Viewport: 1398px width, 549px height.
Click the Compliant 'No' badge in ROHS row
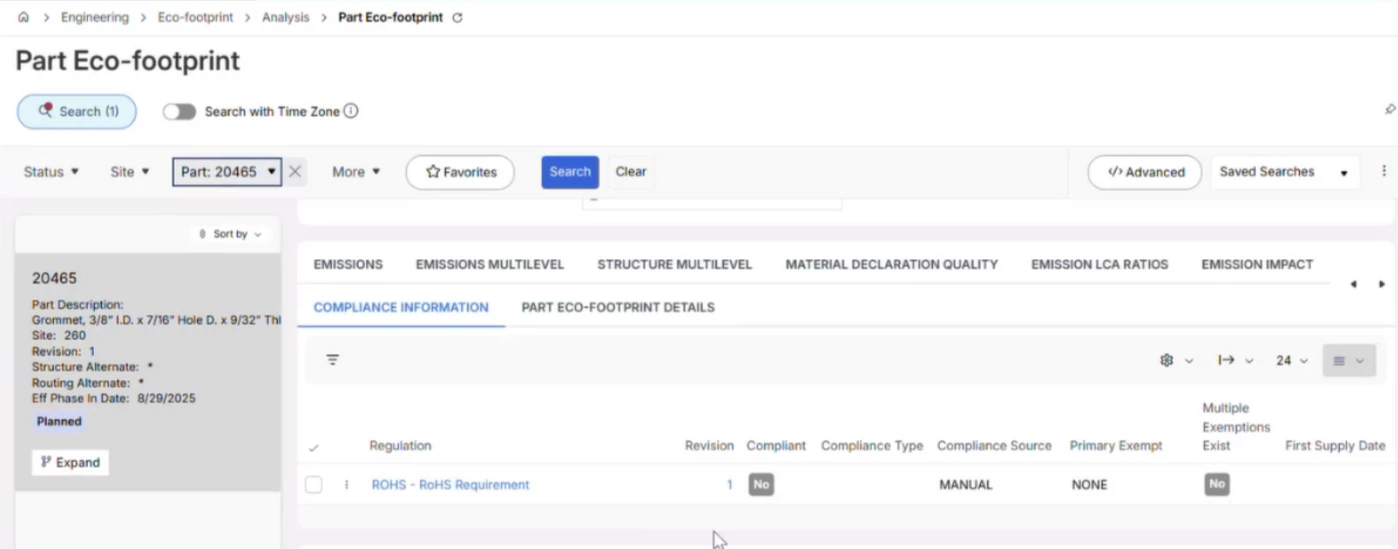tap(761, 485)
